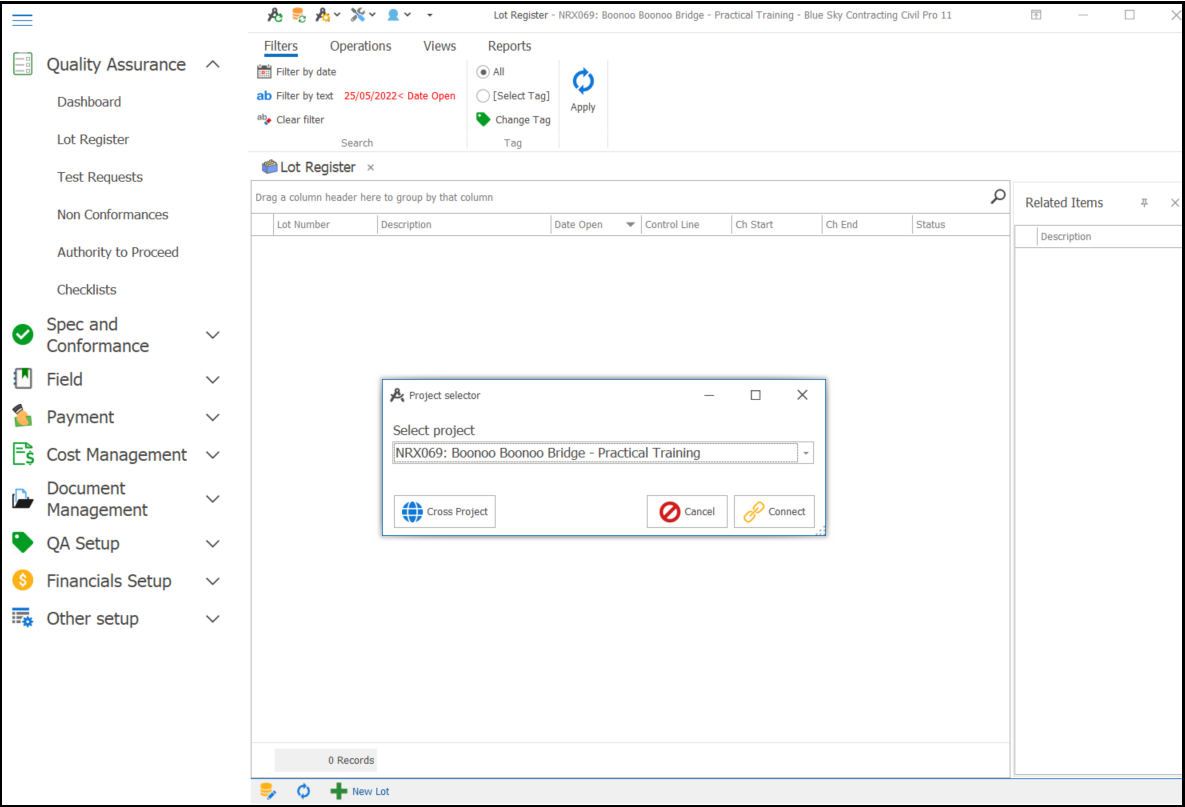Click the Apply refresh icon
Viewport: 1185px width, 807px height.
583,82
